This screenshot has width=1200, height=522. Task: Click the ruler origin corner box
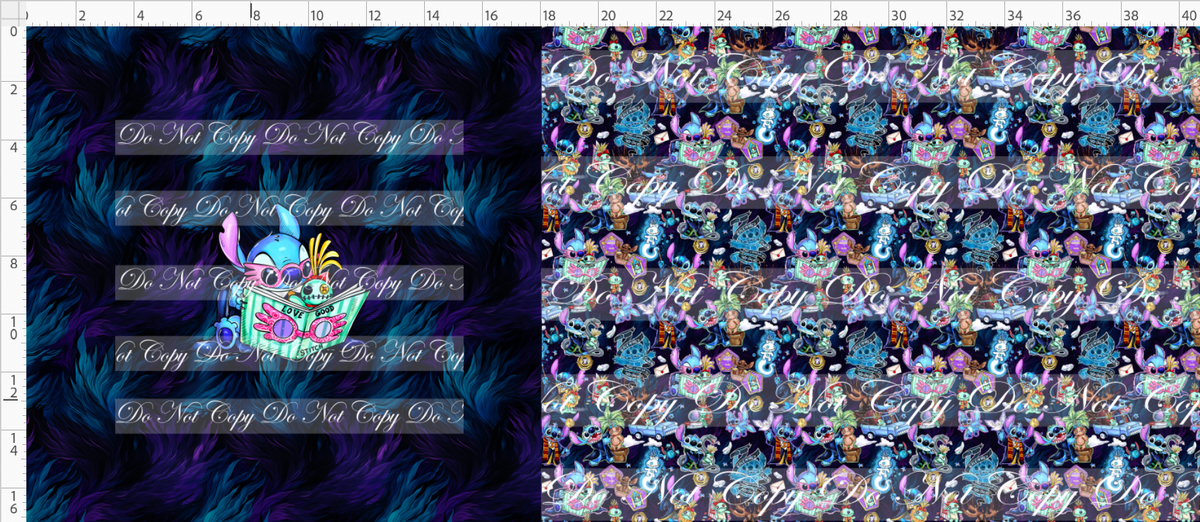12,12
